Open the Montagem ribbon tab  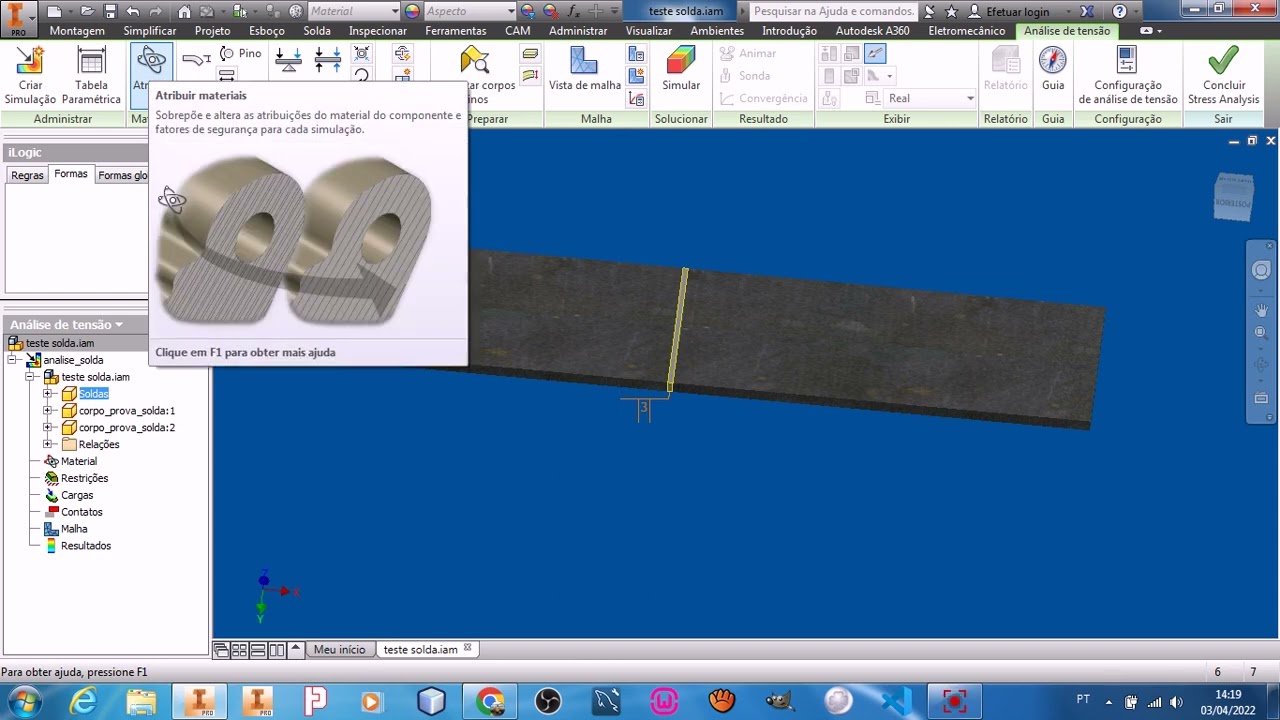click(77, 31)
